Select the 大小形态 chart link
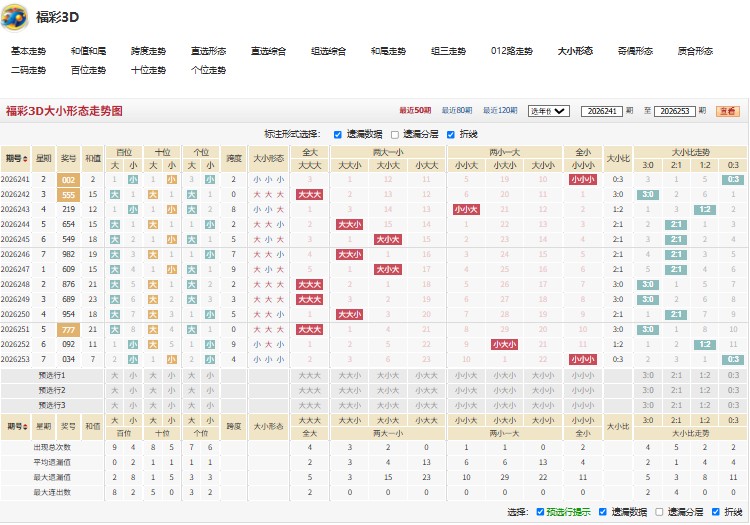This screenshot has height=525, width=750. tap(575, 51)
